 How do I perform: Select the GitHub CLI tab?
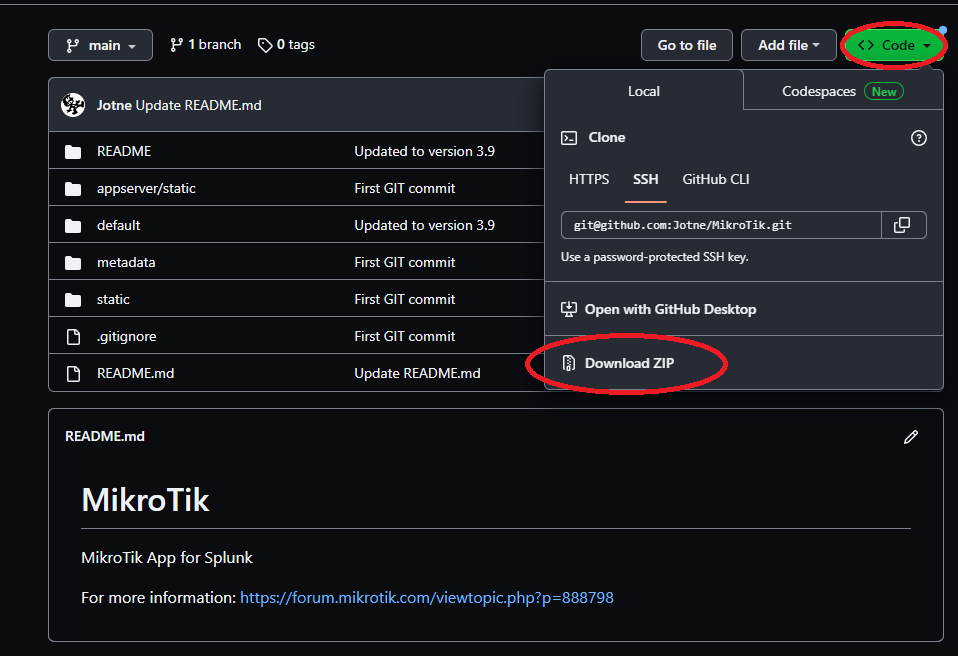pos(715,179)
